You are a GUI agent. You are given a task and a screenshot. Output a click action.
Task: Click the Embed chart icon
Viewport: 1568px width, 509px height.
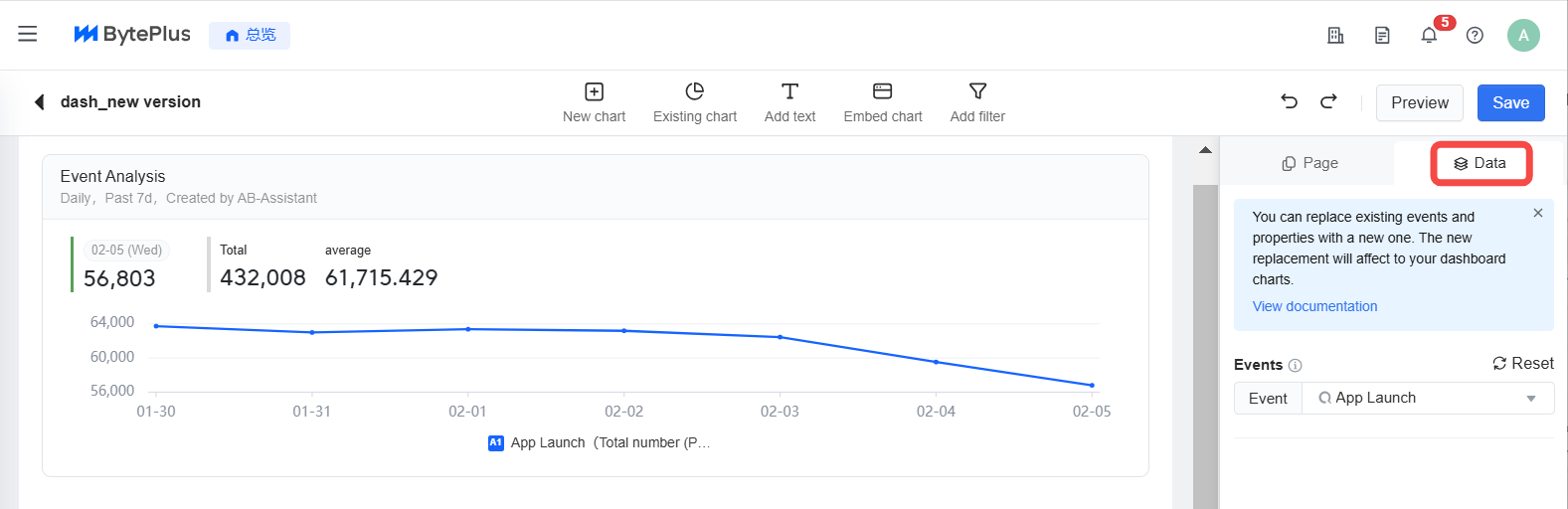pyautogui.click(x=882, y=91)
